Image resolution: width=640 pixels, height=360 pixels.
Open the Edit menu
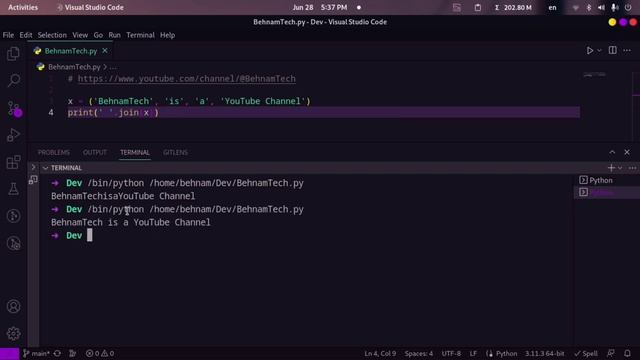[x=26, y=35]
